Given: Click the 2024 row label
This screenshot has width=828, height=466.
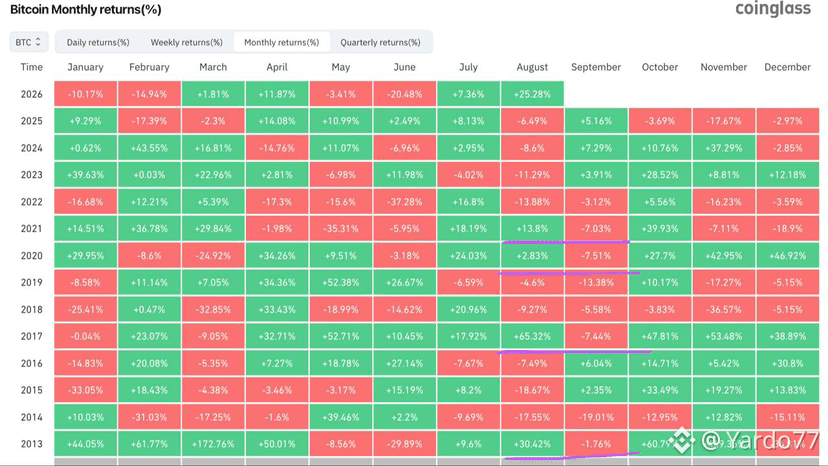Looking at the screenshot, I should coord(32,148).
